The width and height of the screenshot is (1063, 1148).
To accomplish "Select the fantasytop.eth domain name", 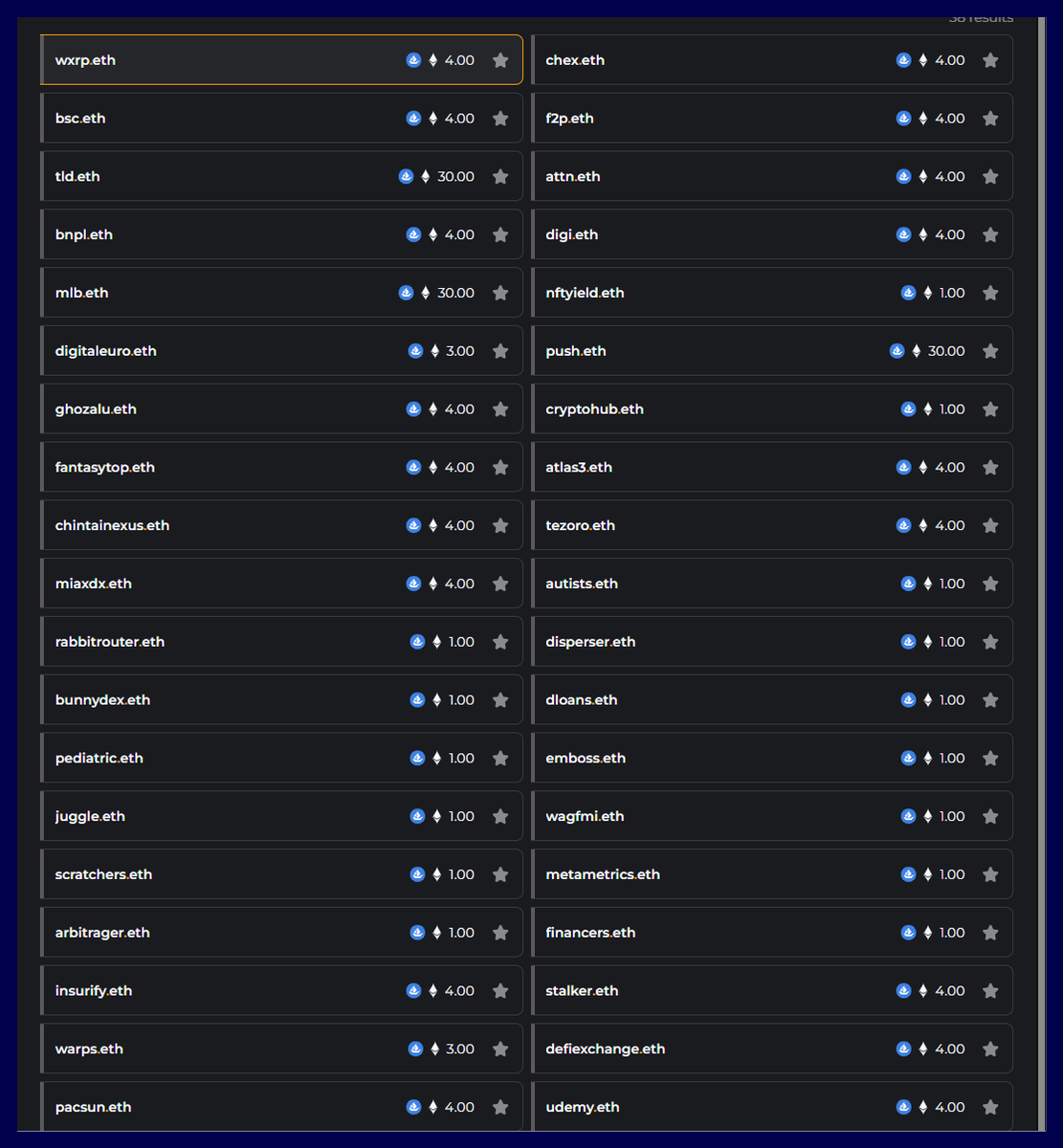I will (x=105, y=467).
